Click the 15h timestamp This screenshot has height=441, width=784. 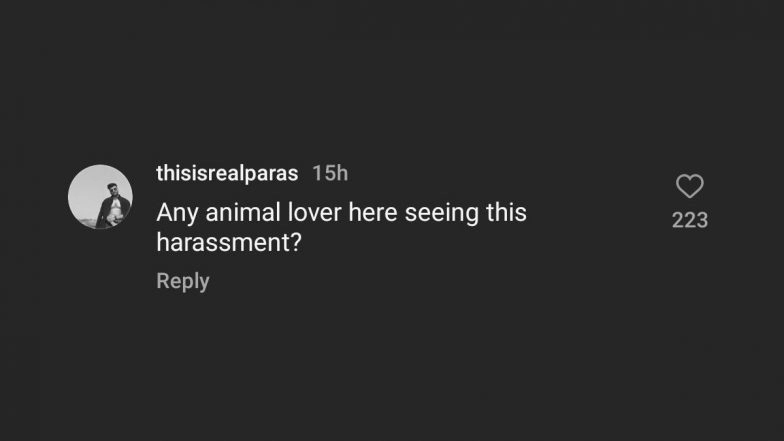click(330, 173)
